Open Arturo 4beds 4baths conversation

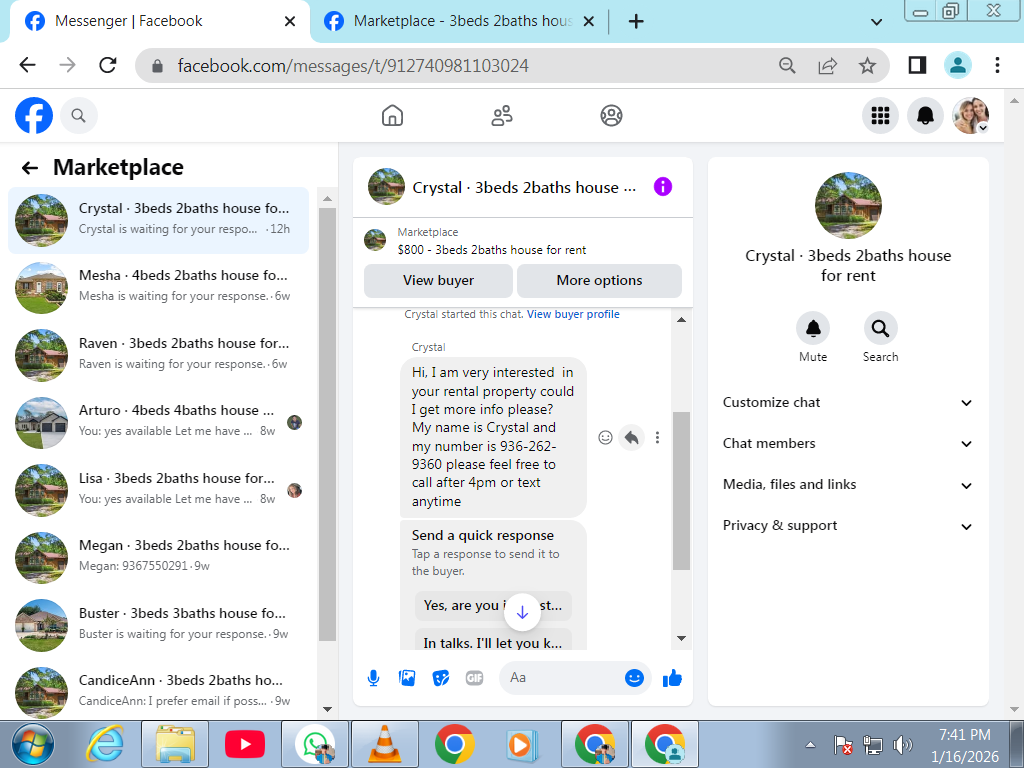click(159, 423)
